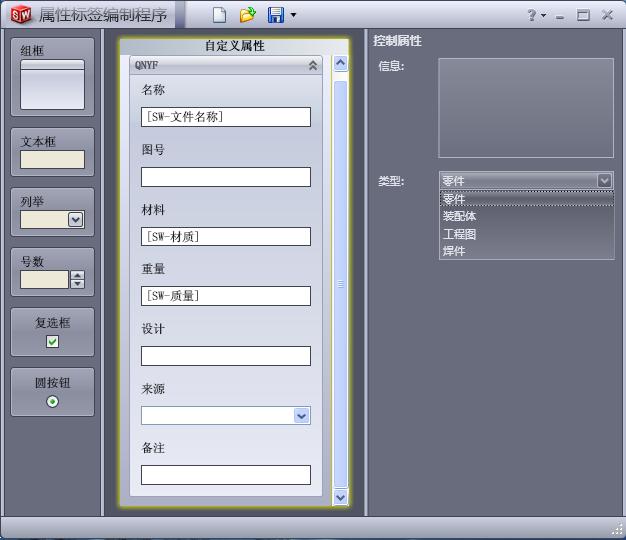Click the 名称 input field
Image resolution: width=626 pixels, height=540 pixels.
(226, 117)
